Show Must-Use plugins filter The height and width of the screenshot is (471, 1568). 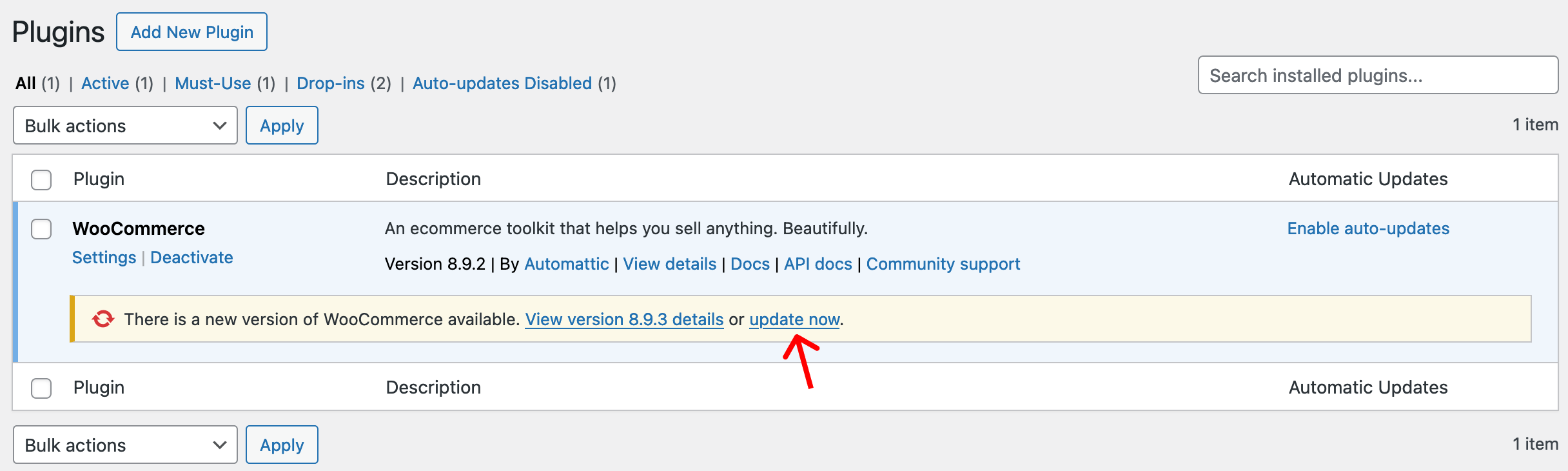[213, 83]
